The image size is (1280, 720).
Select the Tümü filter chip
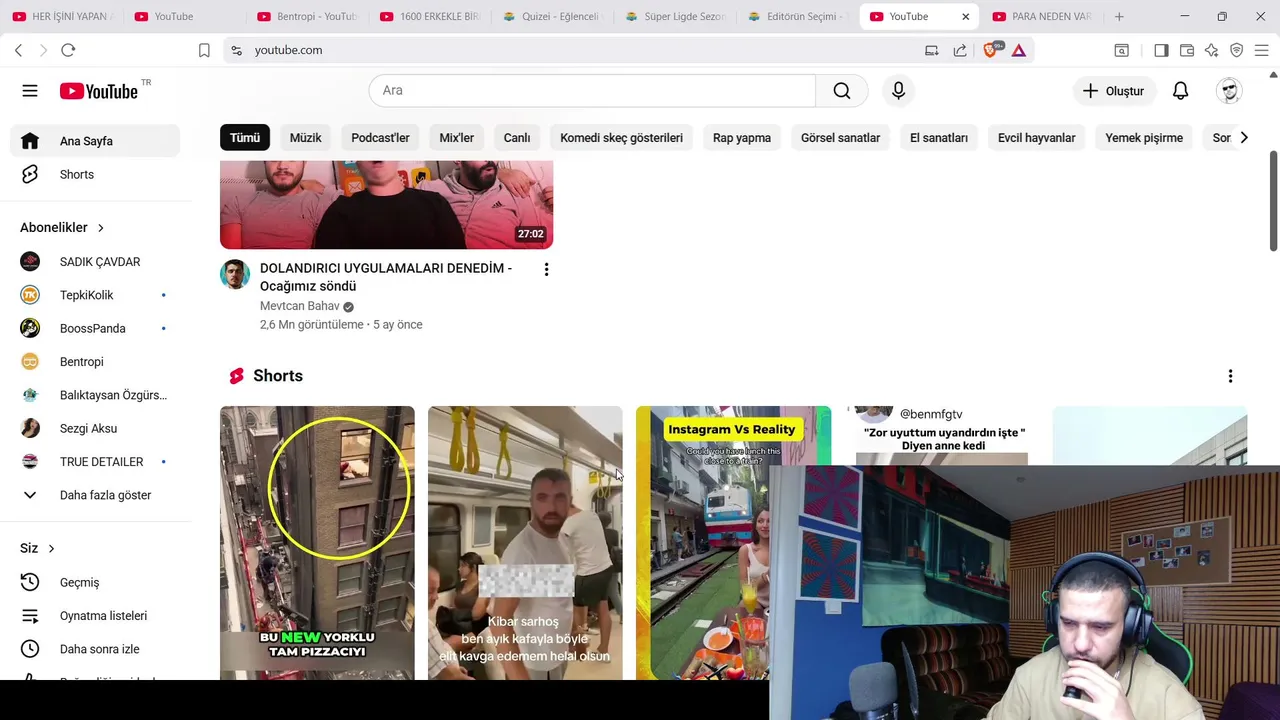coord(245,138)
